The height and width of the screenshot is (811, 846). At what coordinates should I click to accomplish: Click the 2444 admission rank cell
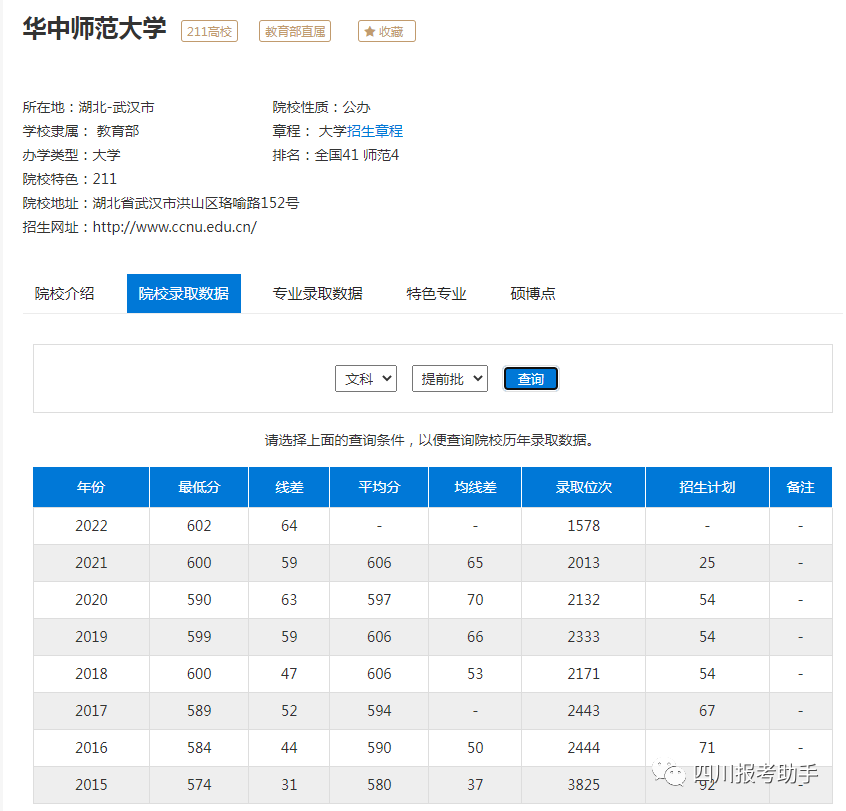click(x=584, y=748)
